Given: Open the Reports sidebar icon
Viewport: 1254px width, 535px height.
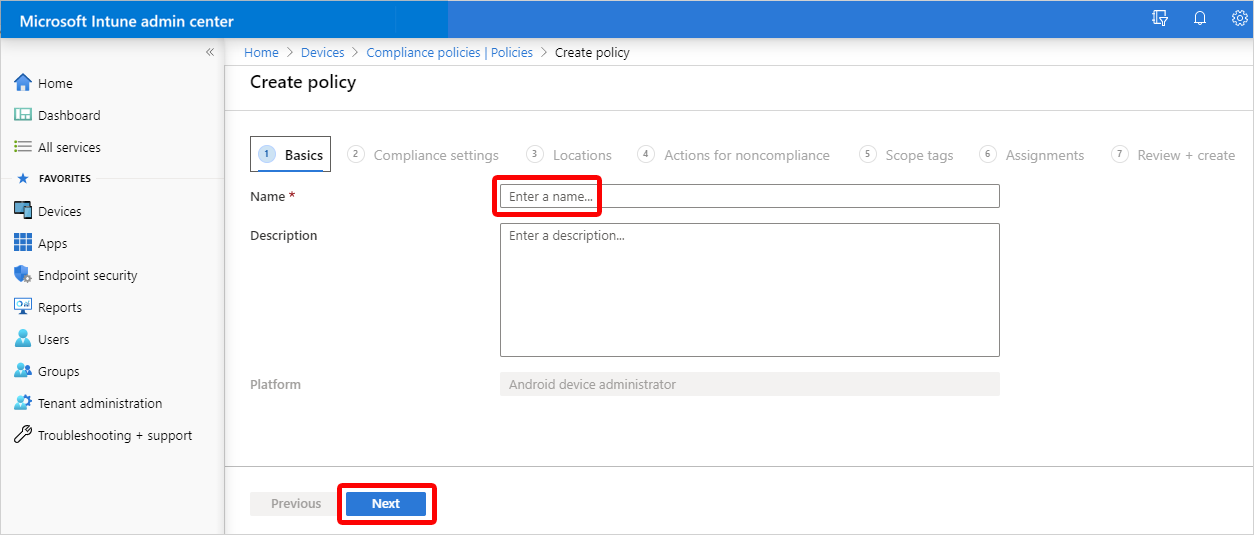Looking at the screenshot, I should (23, 307).
